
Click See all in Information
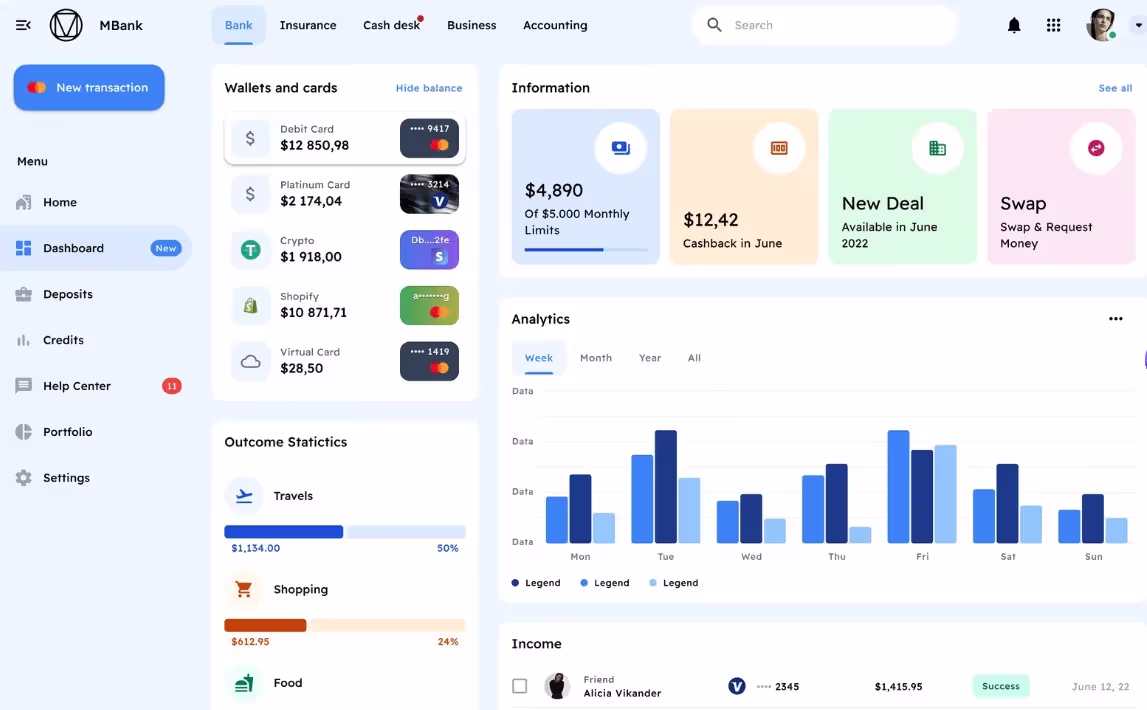(x=1114, y=88)
